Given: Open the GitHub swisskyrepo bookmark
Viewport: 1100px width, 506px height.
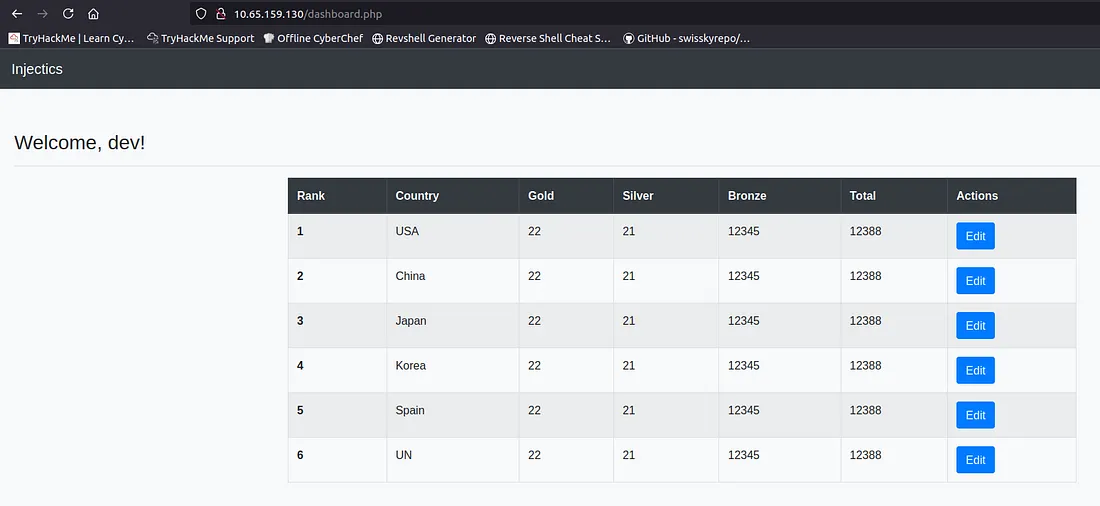Looking at the screenshot, I should 686,38.
